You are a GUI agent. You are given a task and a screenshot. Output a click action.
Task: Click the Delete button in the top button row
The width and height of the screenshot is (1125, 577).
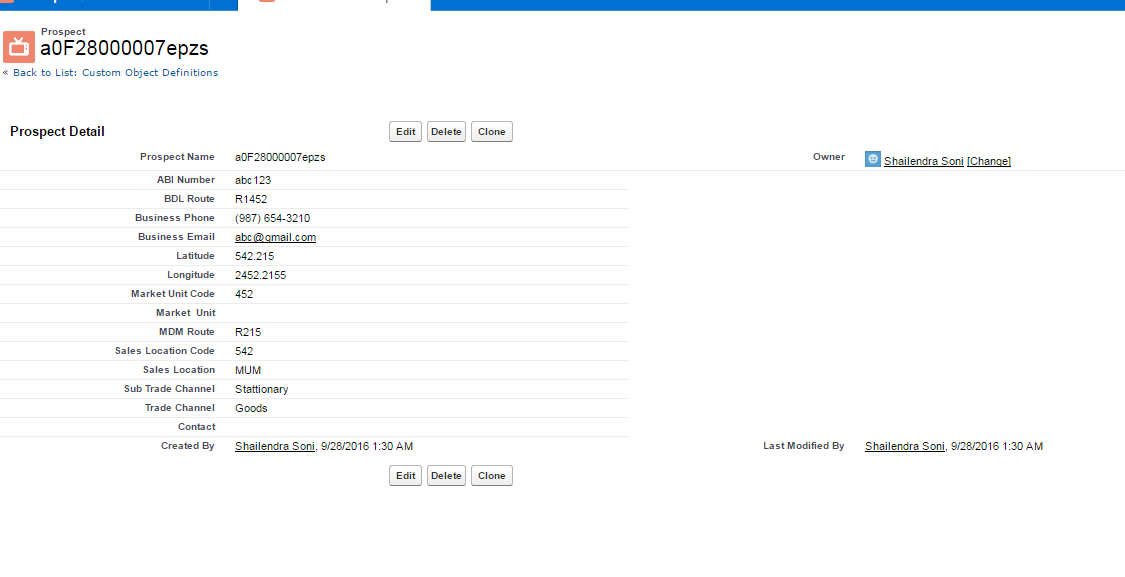(446, 131)
